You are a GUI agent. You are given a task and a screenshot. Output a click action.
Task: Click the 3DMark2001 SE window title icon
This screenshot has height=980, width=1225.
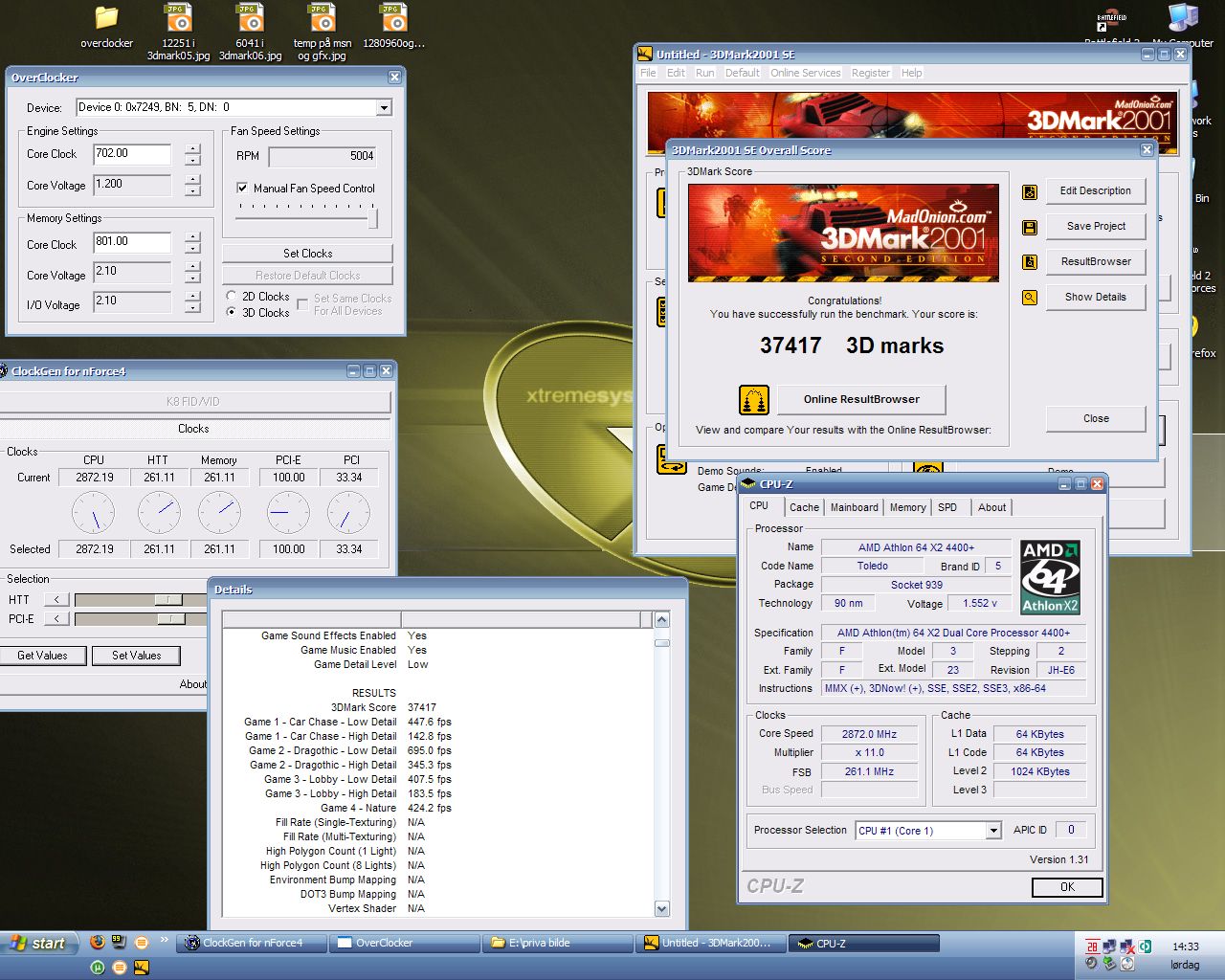[645, 55]
